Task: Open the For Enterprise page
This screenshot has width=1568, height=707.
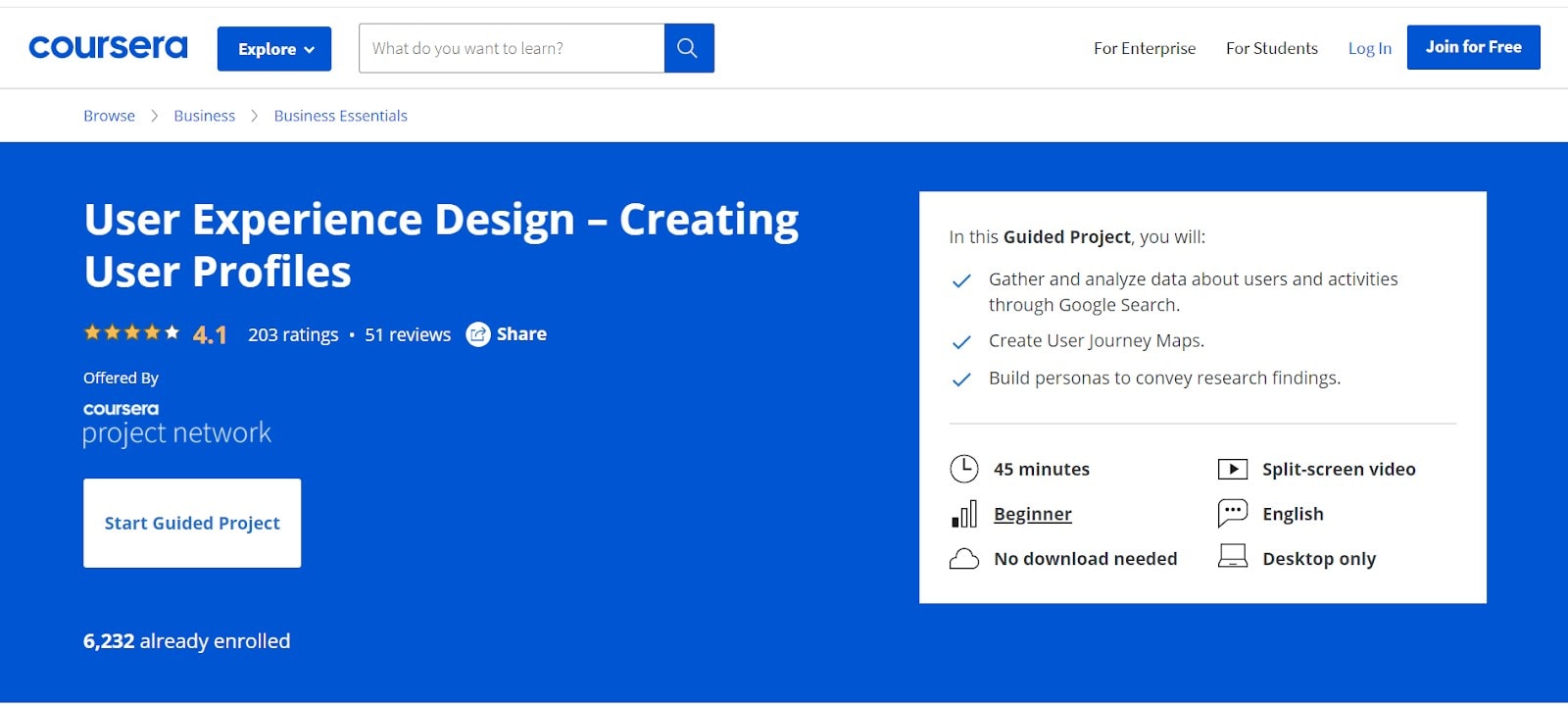Action: click(1145, 48)
